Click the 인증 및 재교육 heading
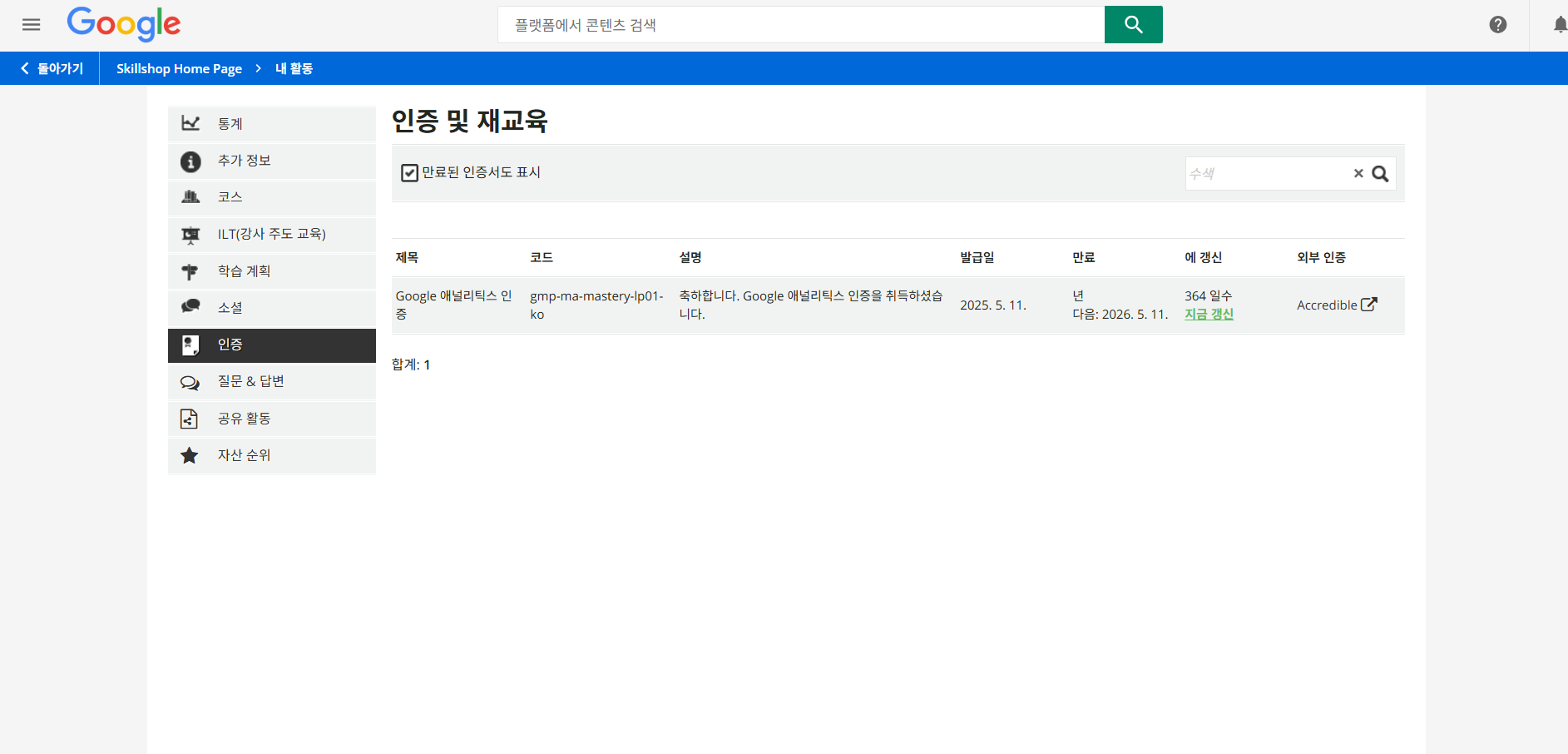The height and width of the screenshot is (754, 1568). 469,121
